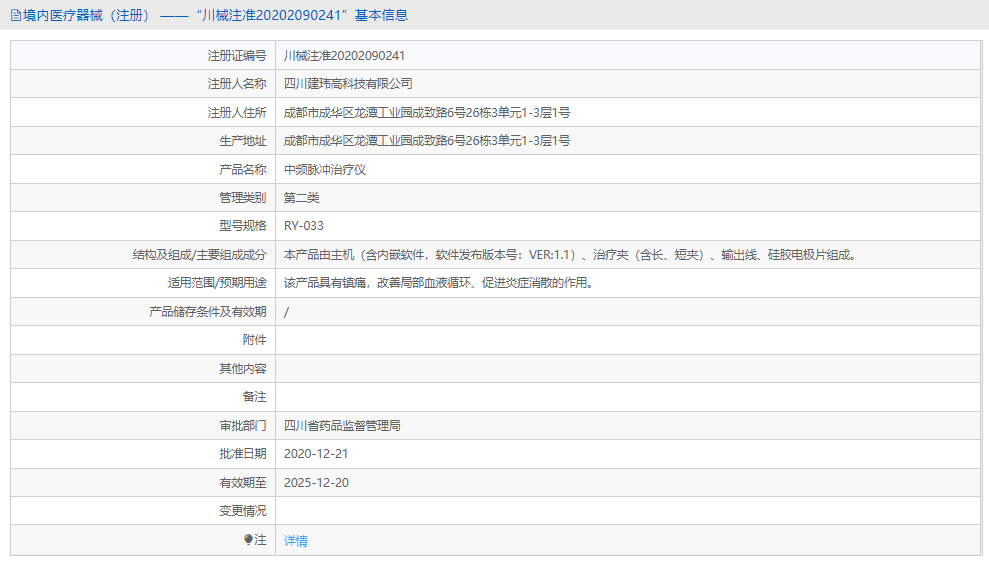Screen dimensions: 989x563
Task: Click the 产品名称 label
Action: (243, 170)
